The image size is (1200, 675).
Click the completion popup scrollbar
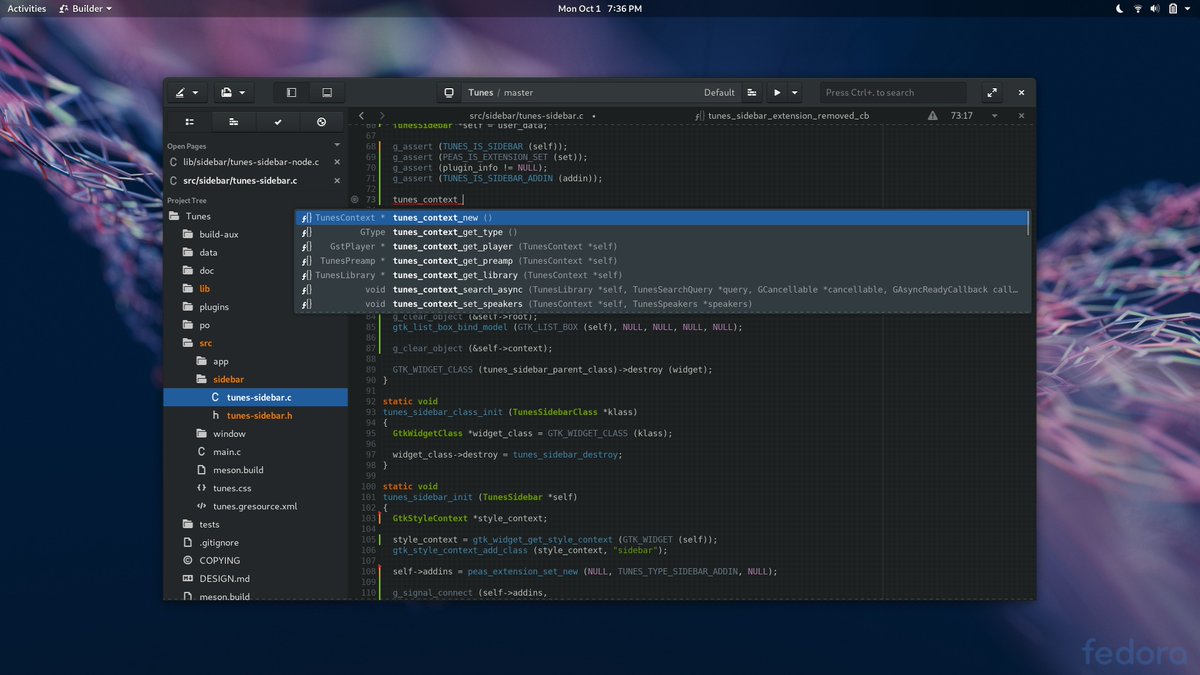click(1029, 223)
